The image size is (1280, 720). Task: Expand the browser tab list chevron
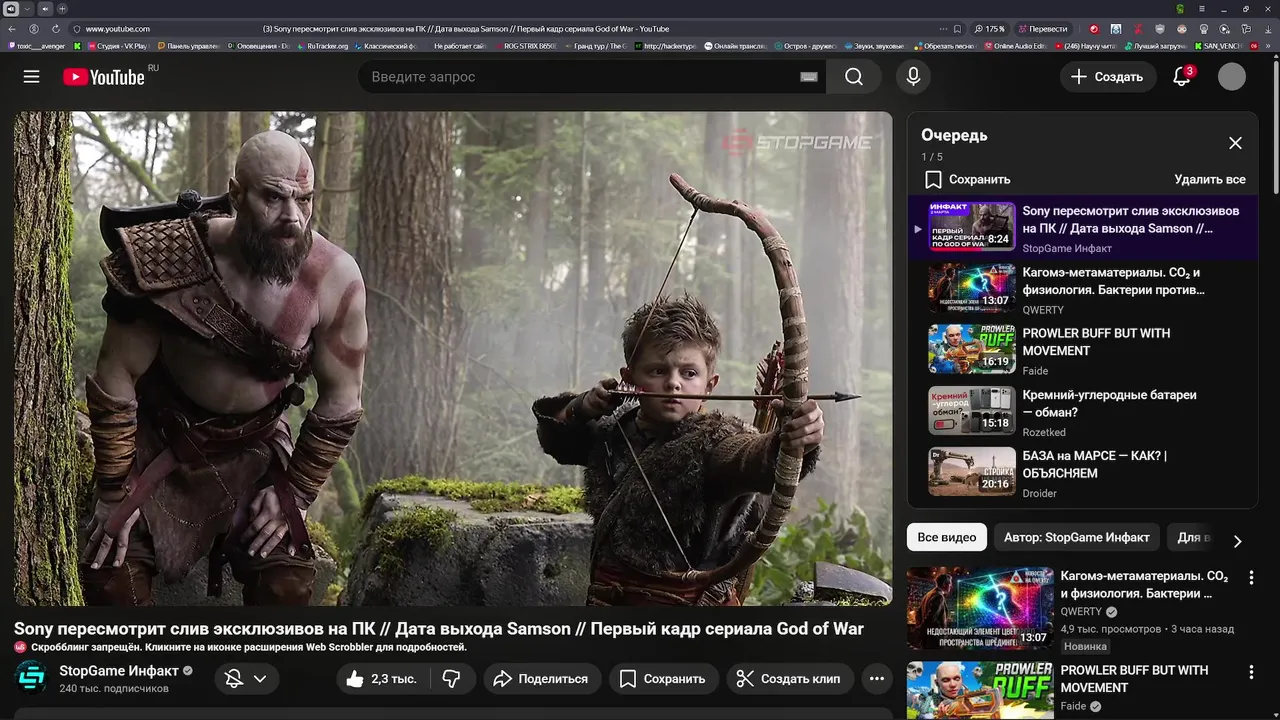coord(28,8)
